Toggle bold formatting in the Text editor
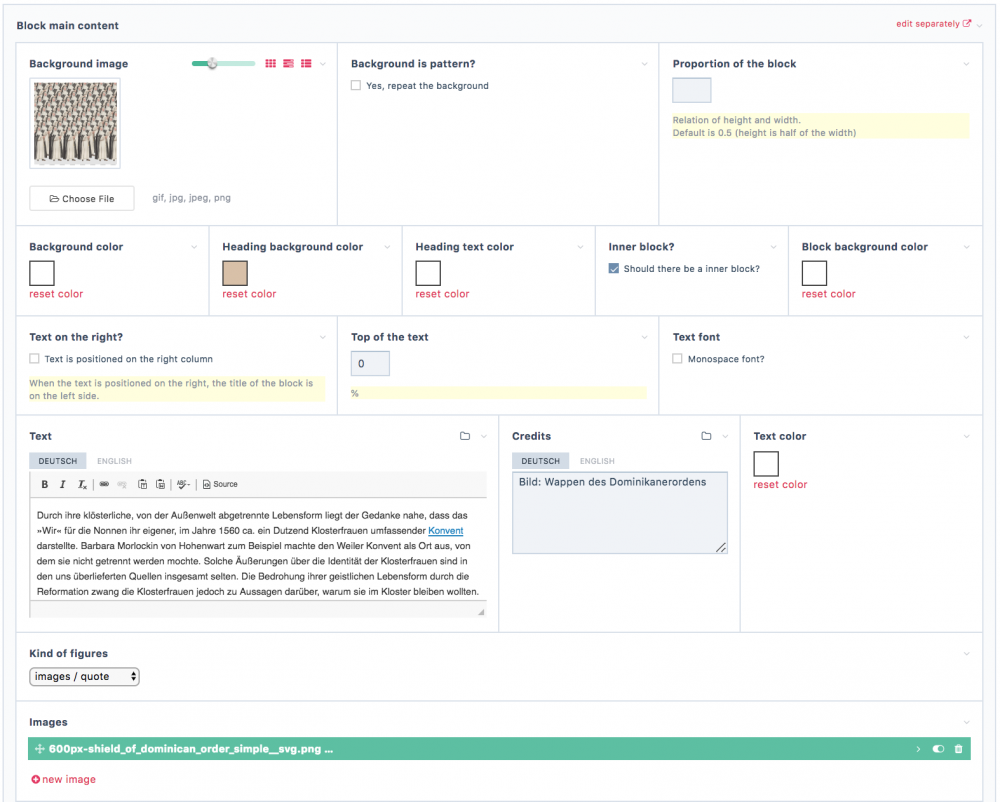The height and width of the screenshot is (802, 1000). [45, 484]
